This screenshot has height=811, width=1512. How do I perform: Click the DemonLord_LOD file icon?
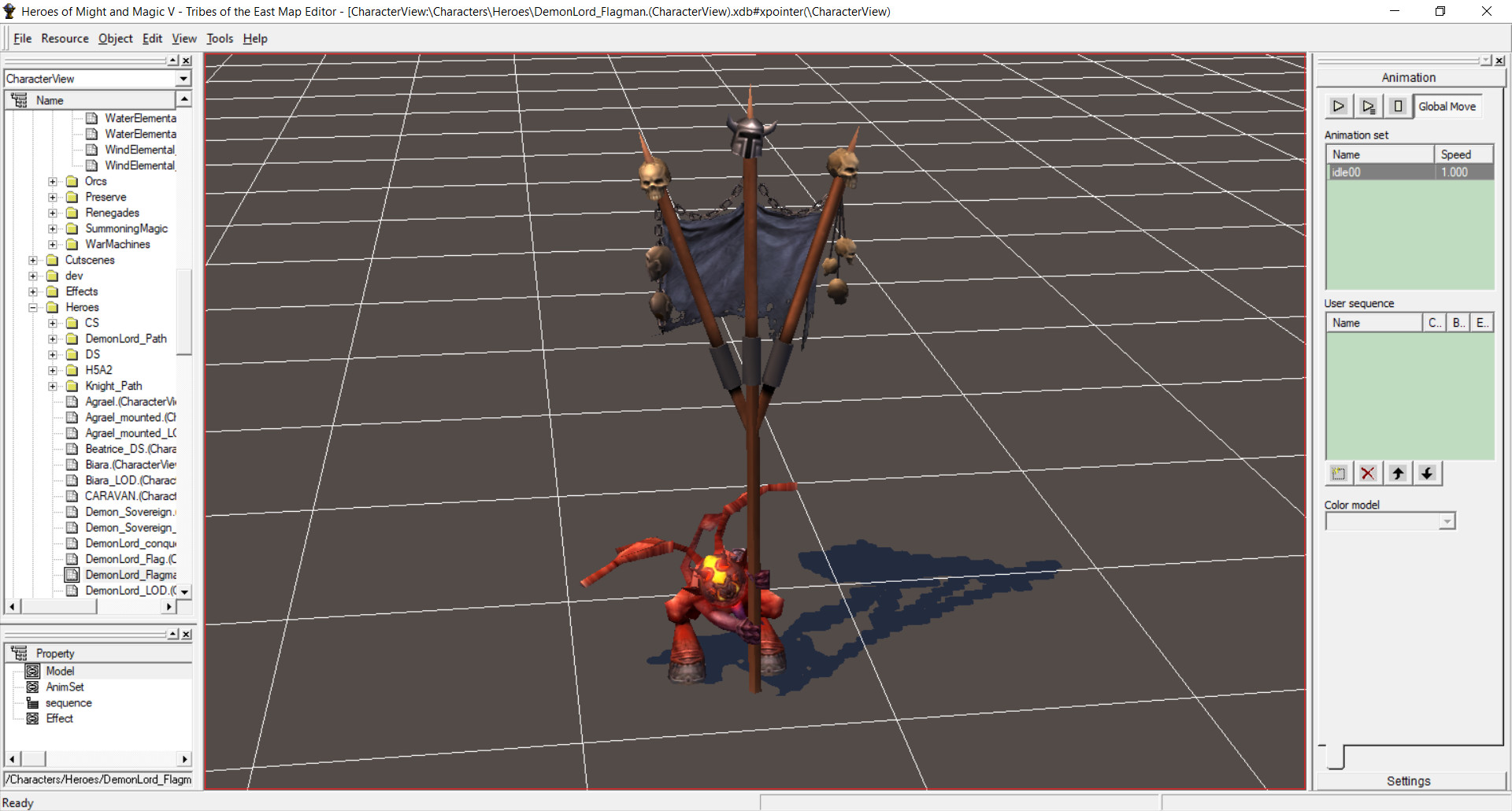coord(72,591)
